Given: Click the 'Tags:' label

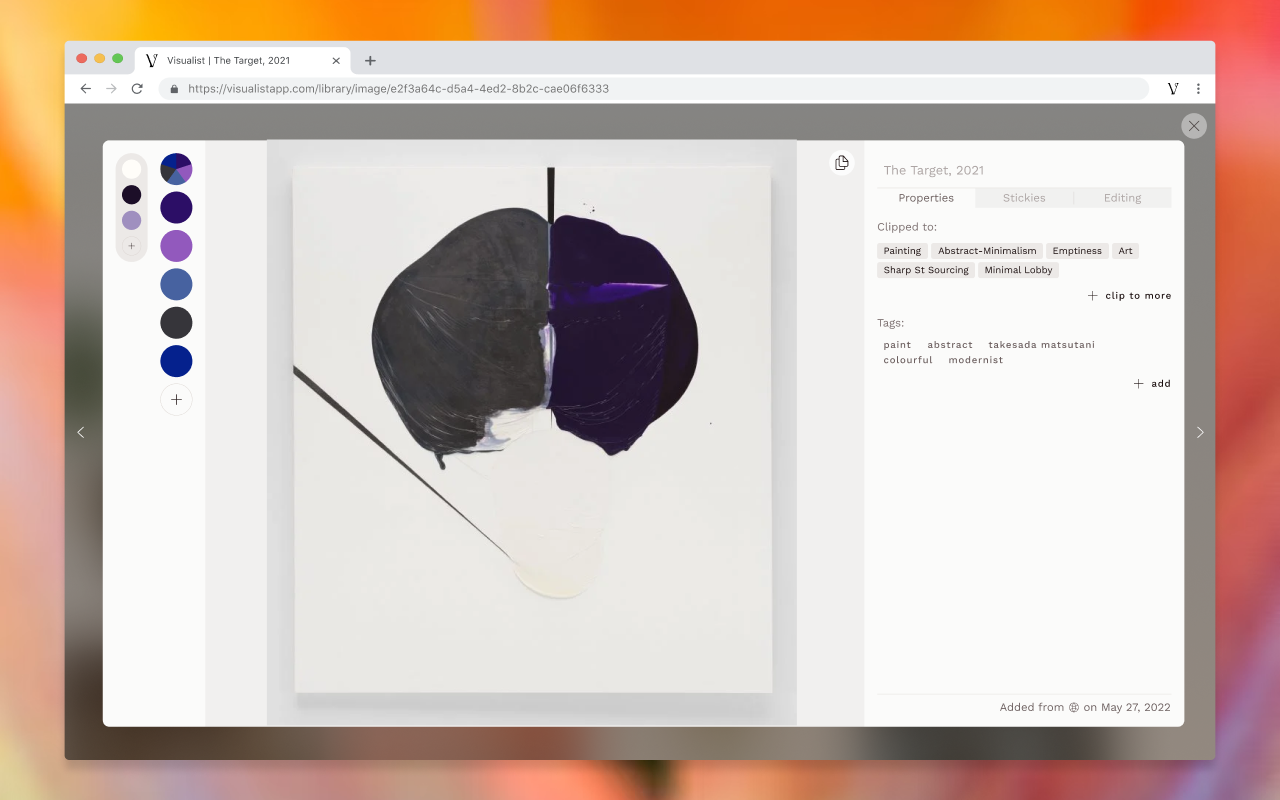Looking at the screenshot, I should (890, 323).
